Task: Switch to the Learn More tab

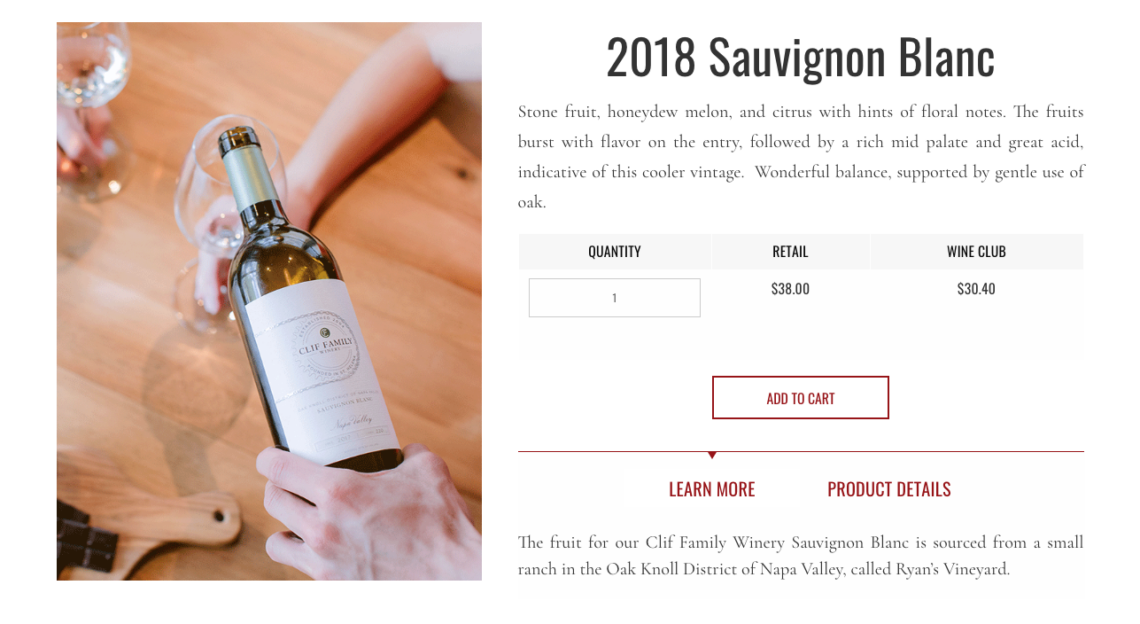Action: [x=712, y=489]
